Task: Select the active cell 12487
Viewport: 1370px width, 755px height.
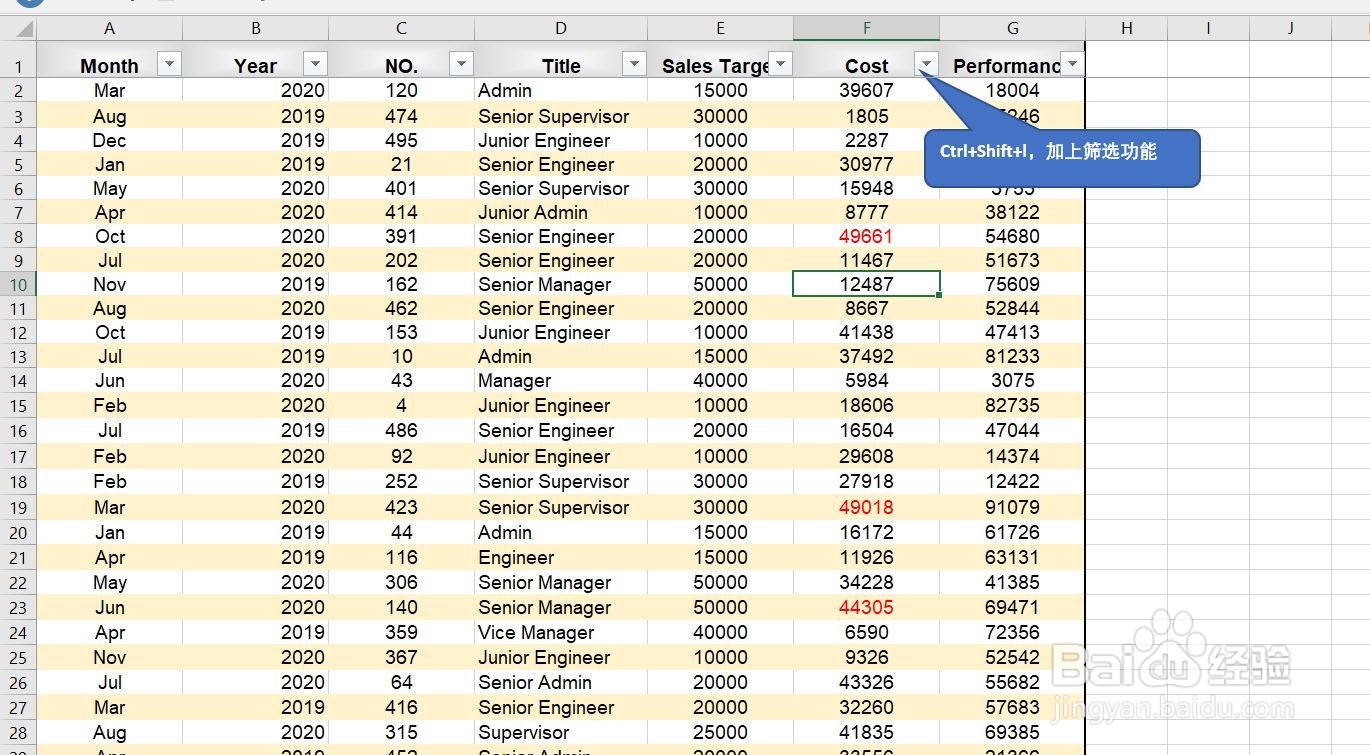Action: (x=866, y=284)
